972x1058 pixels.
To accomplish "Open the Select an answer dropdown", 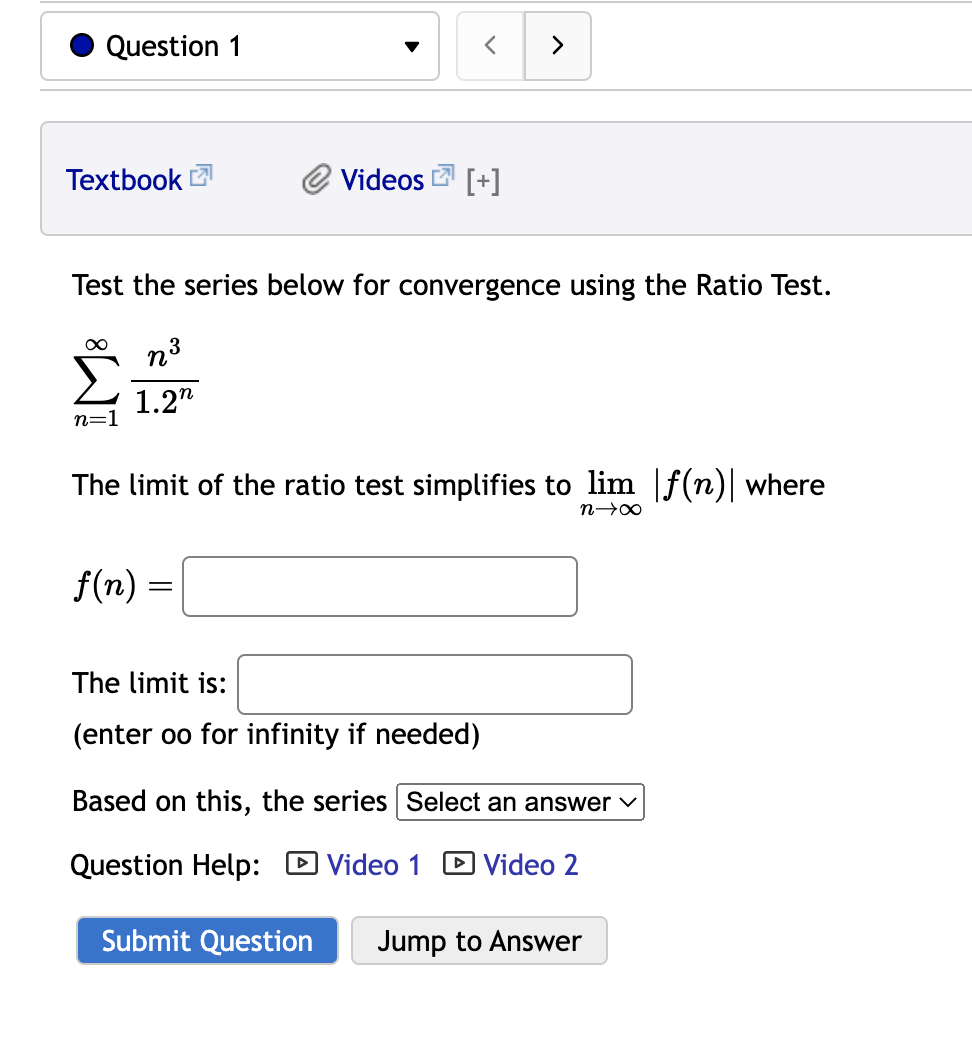I will [x=519, y=801].
